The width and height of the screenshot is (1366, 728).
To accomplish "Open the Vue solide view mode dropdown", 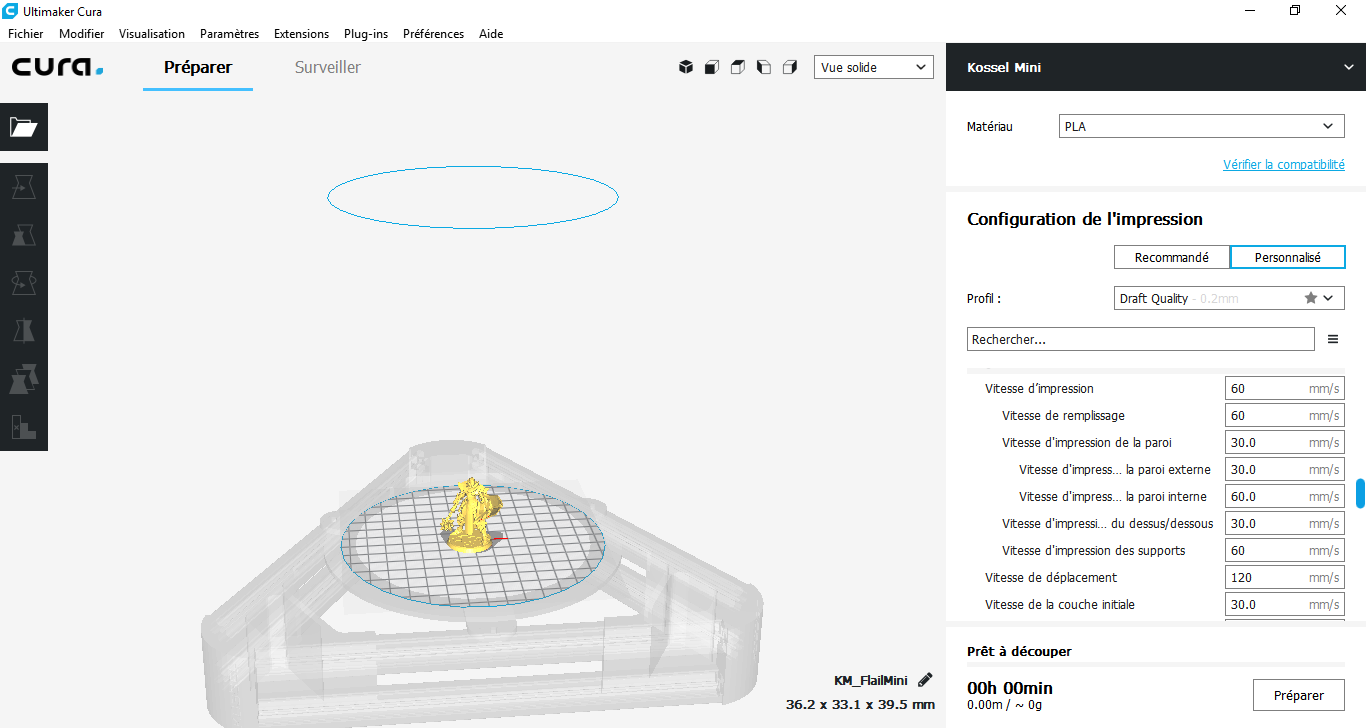I will [874, 67].
